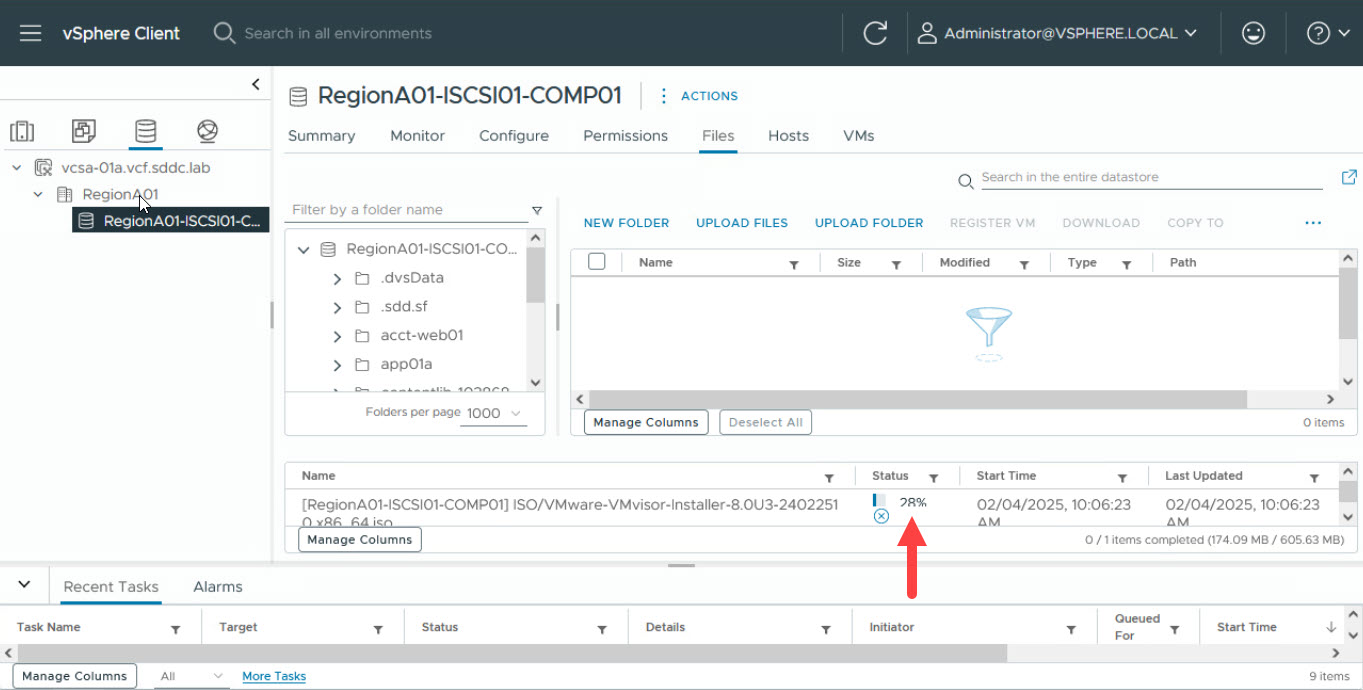1363x690 pixels.
Task: Collapse the RegionA01 datacenter node
Action: pyautogui.click(x=38, y=194)
